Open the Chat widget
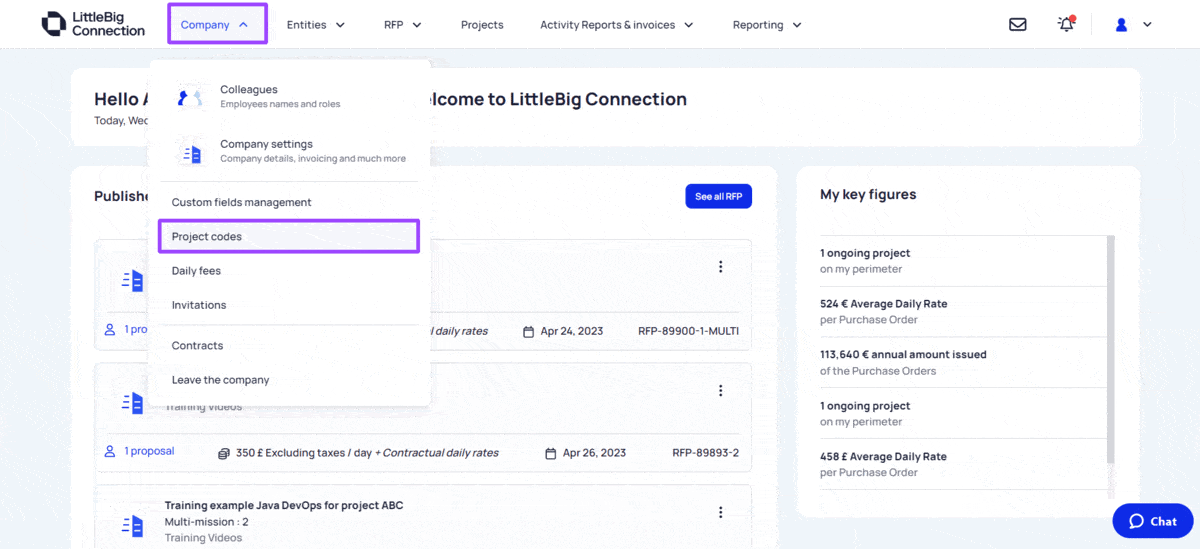1200x549 pixels. [1152, 521]
